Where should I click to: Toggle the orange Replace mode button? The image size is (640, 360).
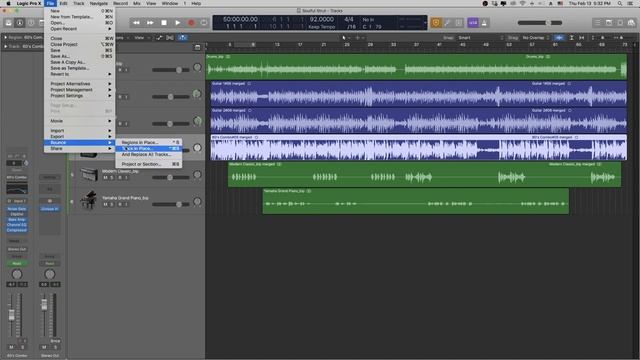point(436,23)
